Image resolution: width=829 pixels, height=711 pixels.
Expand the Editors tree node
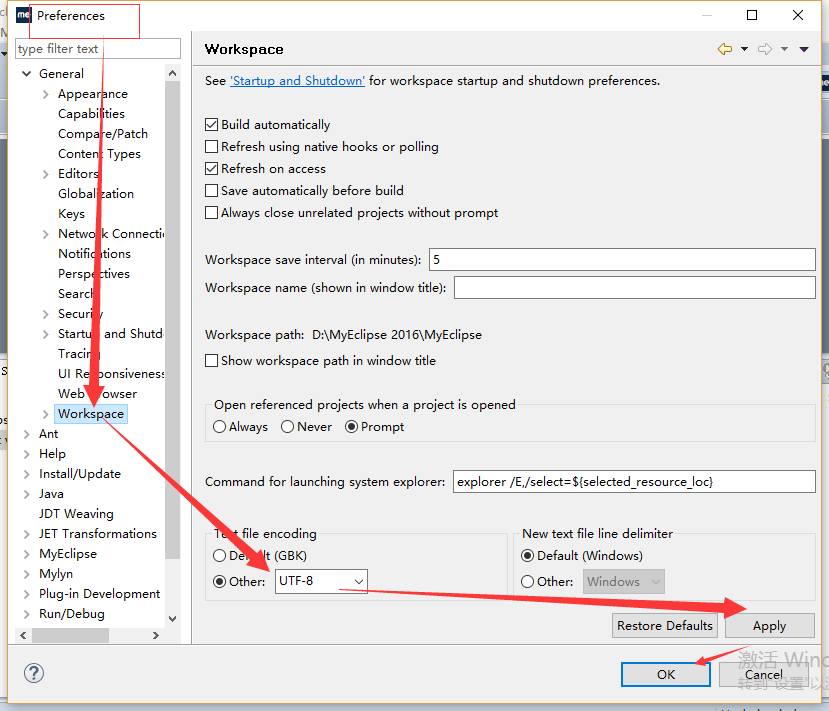[45, 174]
